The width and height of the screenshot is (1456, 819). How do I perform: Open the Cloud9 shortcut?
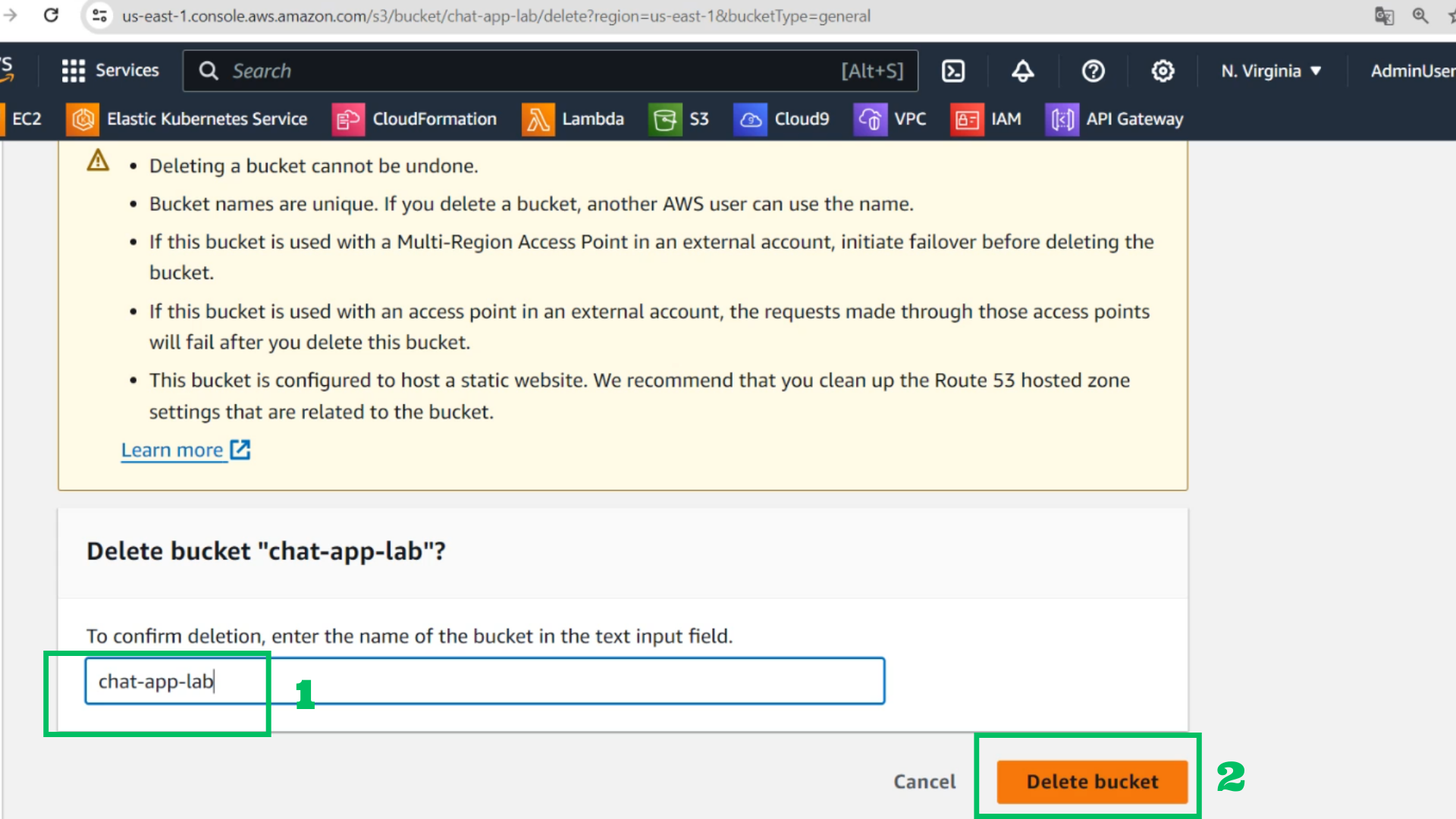tap(781, 119)
